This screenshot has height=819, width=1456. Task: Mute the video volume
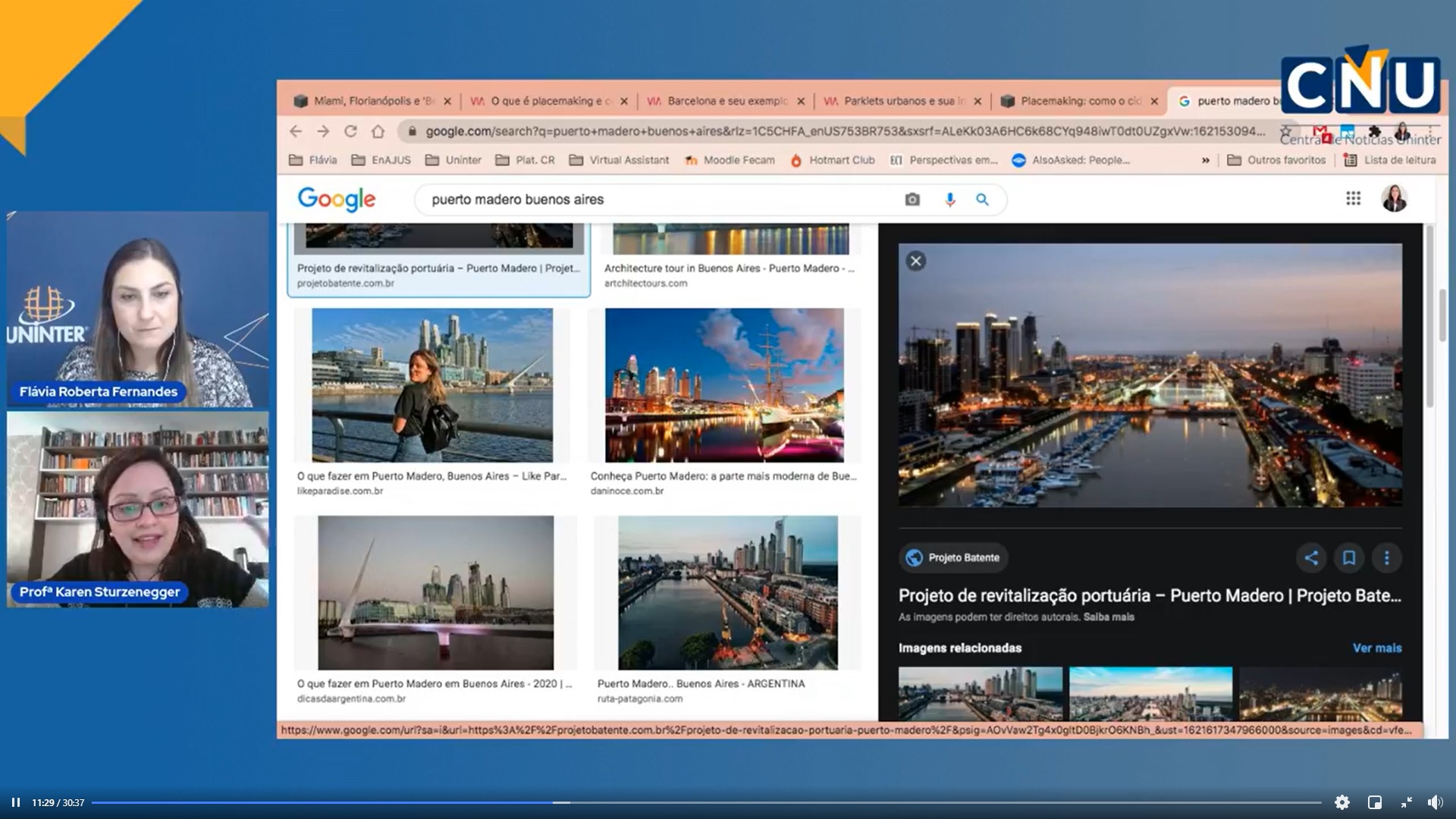(x=1435, y=802)
